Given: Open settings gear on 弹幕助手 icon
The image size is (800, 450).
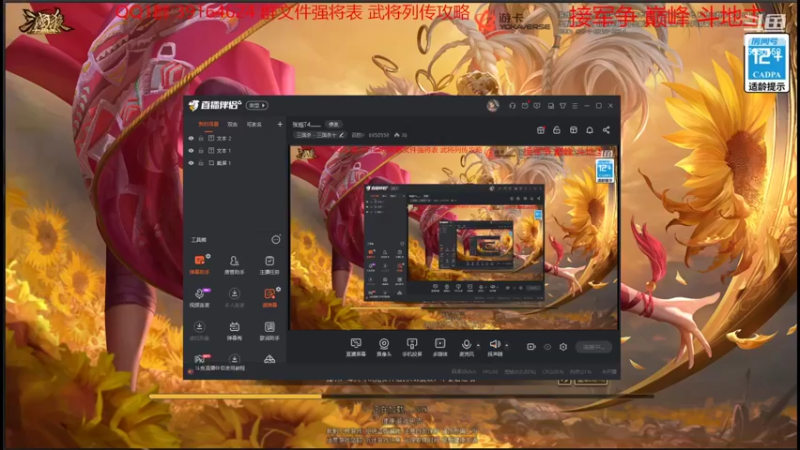Looking at the screenshot, I should point(208,256).
